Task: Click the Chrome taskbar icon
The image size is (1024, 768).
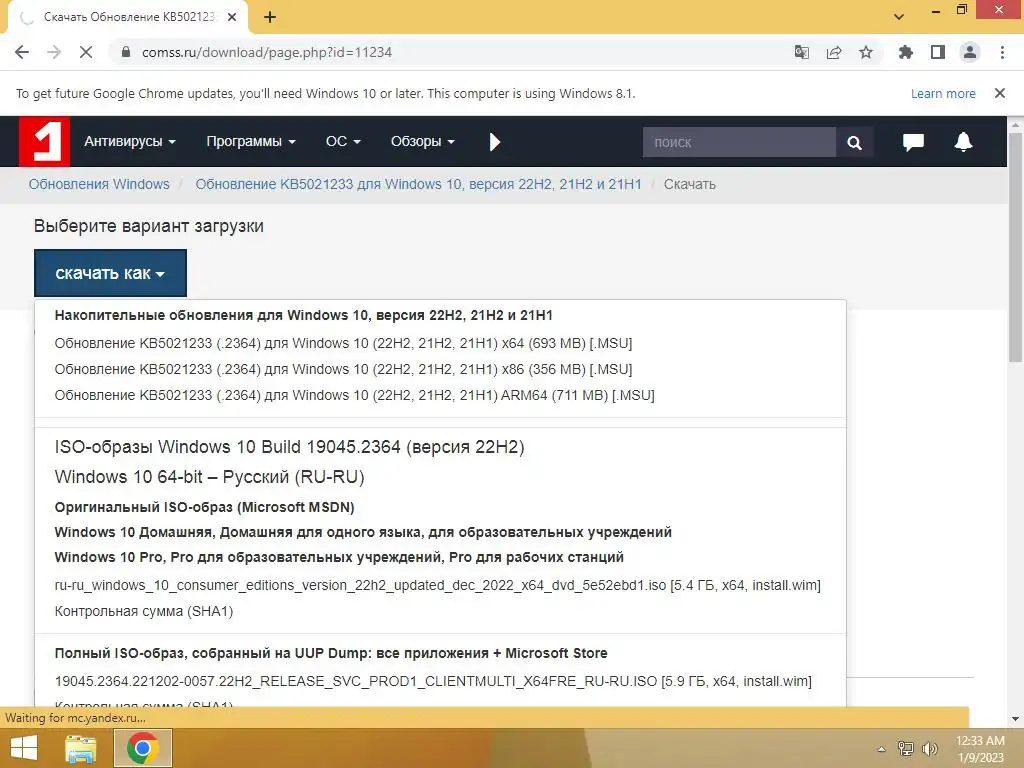Action: click(143, 748)
